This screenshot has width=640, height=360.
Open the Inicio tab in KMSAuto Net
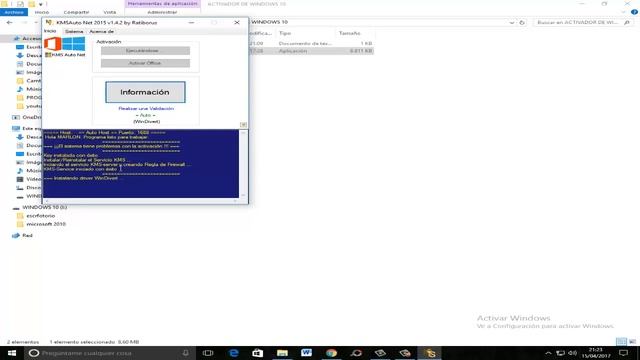[x=50, y=31]
